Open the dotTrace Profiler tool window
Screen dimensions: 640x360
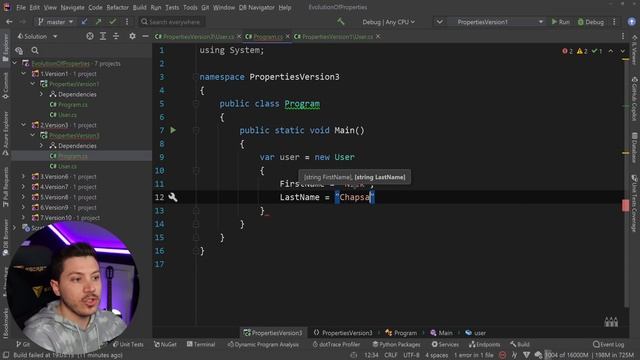click(336, 344)
